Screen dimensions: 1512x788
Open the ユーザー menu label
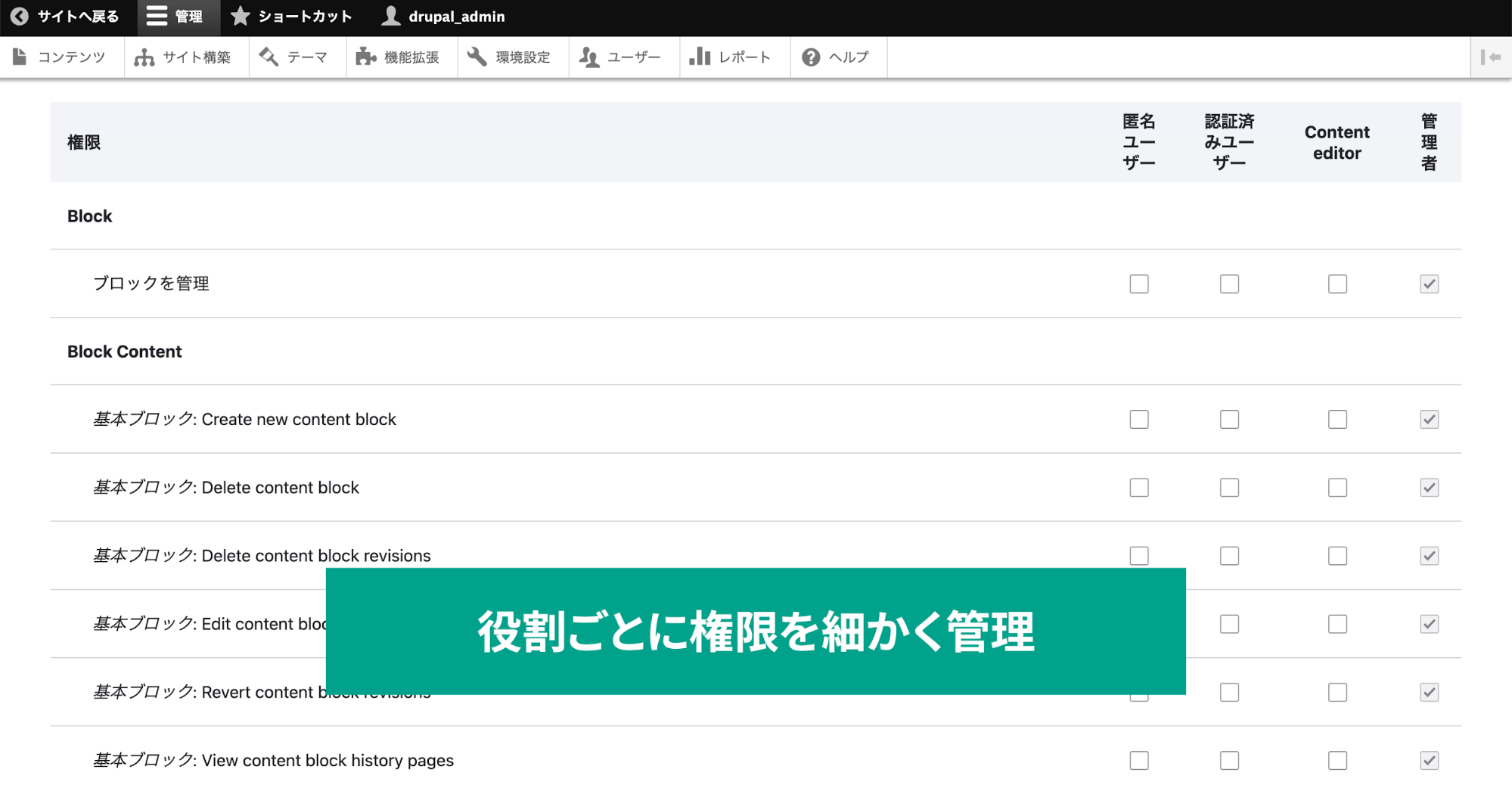pyautogui.click(x=634, y=57)
